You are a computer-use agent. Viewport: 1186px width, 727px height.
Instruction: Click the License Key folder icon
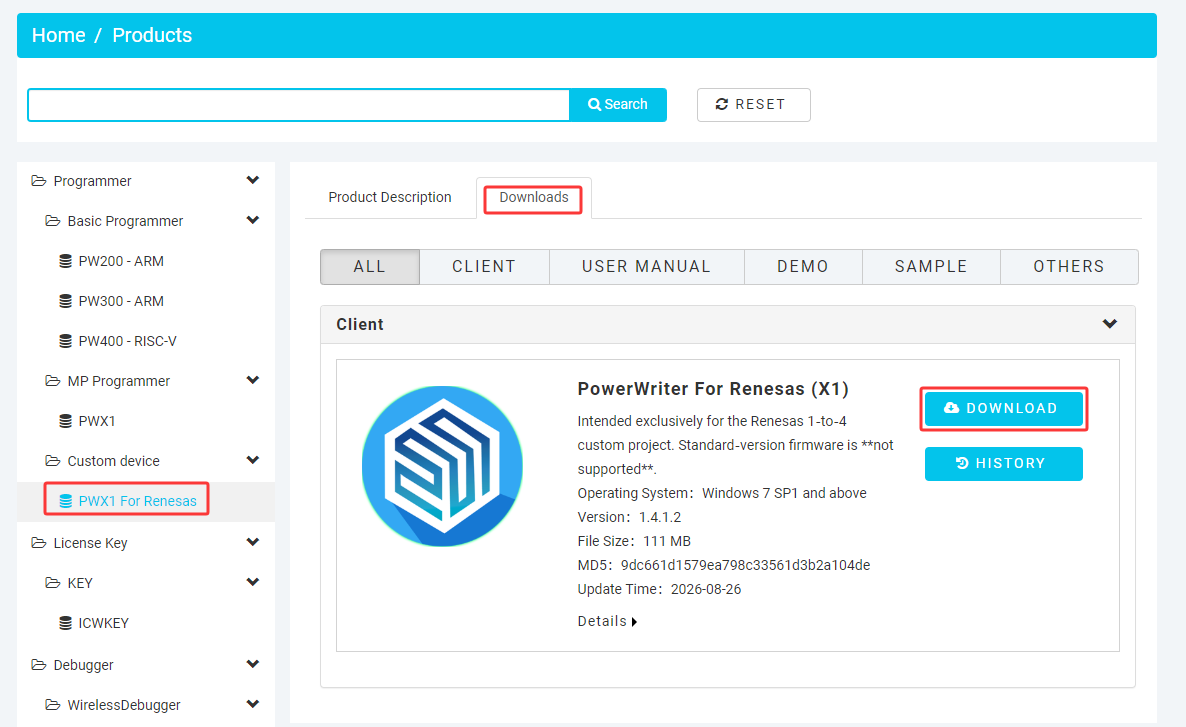point(39,542)
